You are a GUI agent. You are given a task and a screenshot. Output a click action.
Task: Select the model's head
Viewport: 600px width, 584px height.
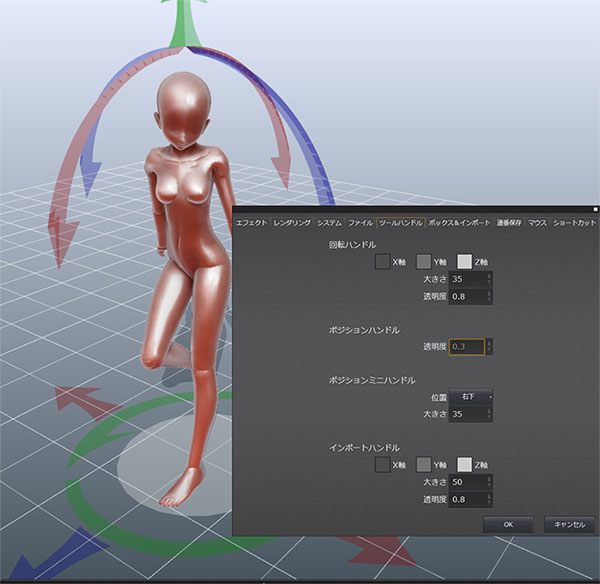[x=184, y=109]
